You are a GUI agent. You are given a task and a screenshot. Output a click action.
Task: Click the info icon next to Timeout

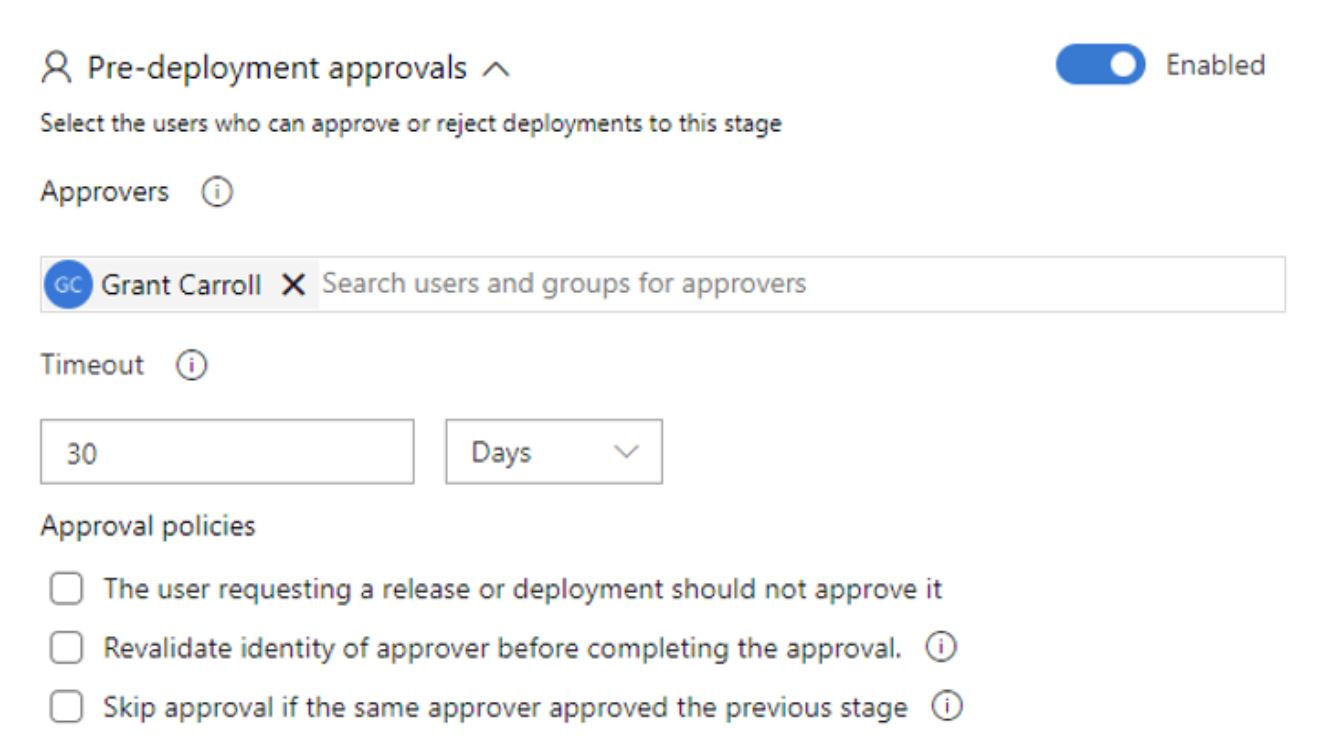pyautogui.click(x=191, y=366)
